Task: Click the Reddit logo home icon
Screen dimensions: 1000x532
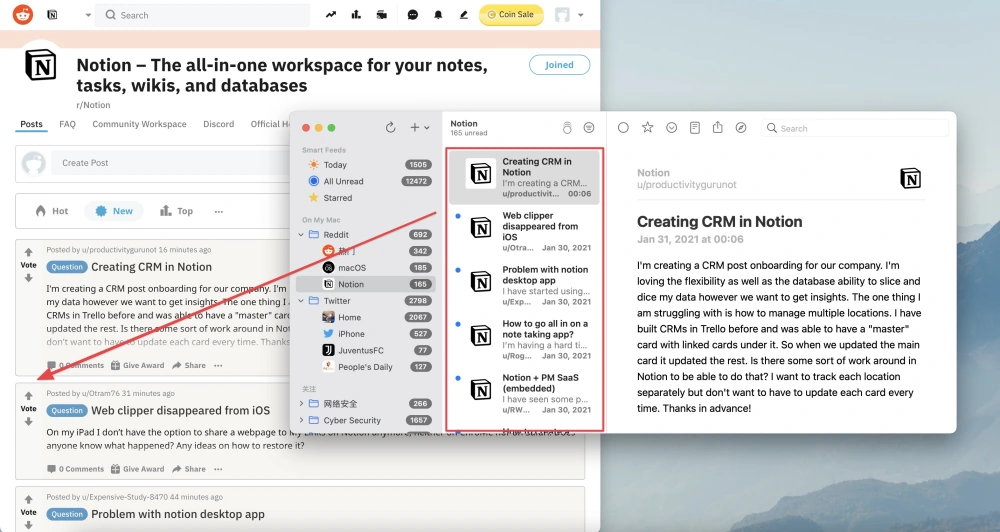Action: click(23, 14)
